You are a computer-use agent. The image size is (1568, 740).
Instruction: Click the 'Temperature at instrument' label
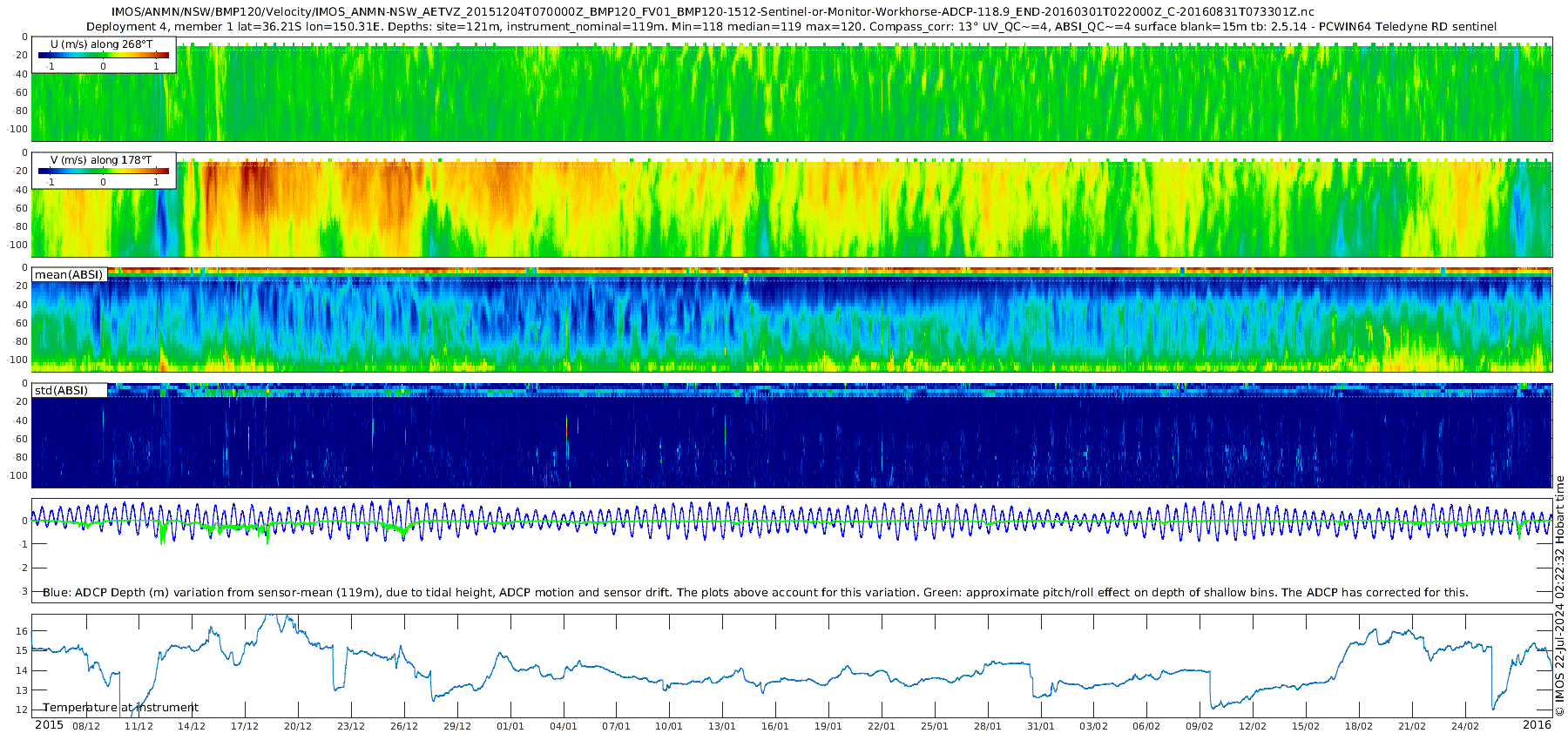[x=120, y=708]
